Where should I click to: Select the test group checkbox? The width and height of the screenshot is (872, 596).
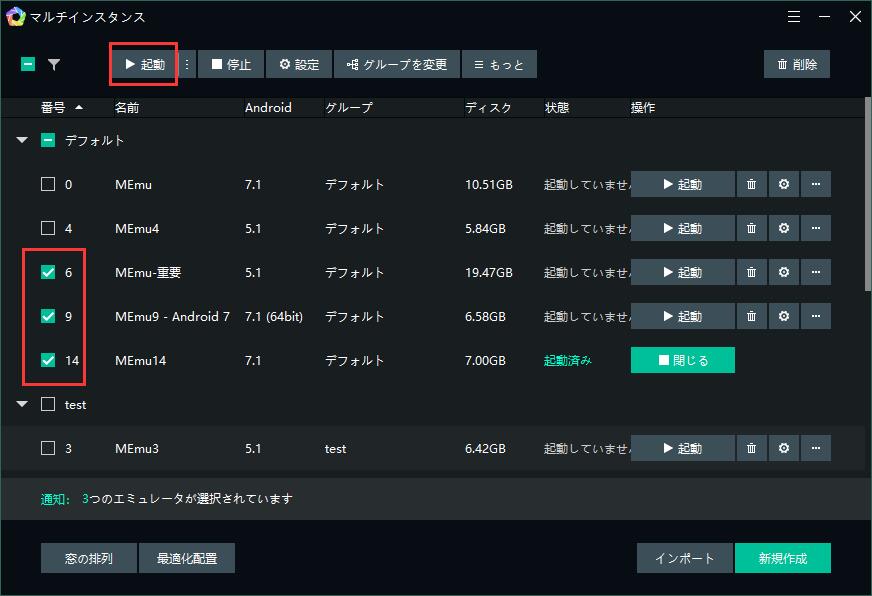pos(48,404)
